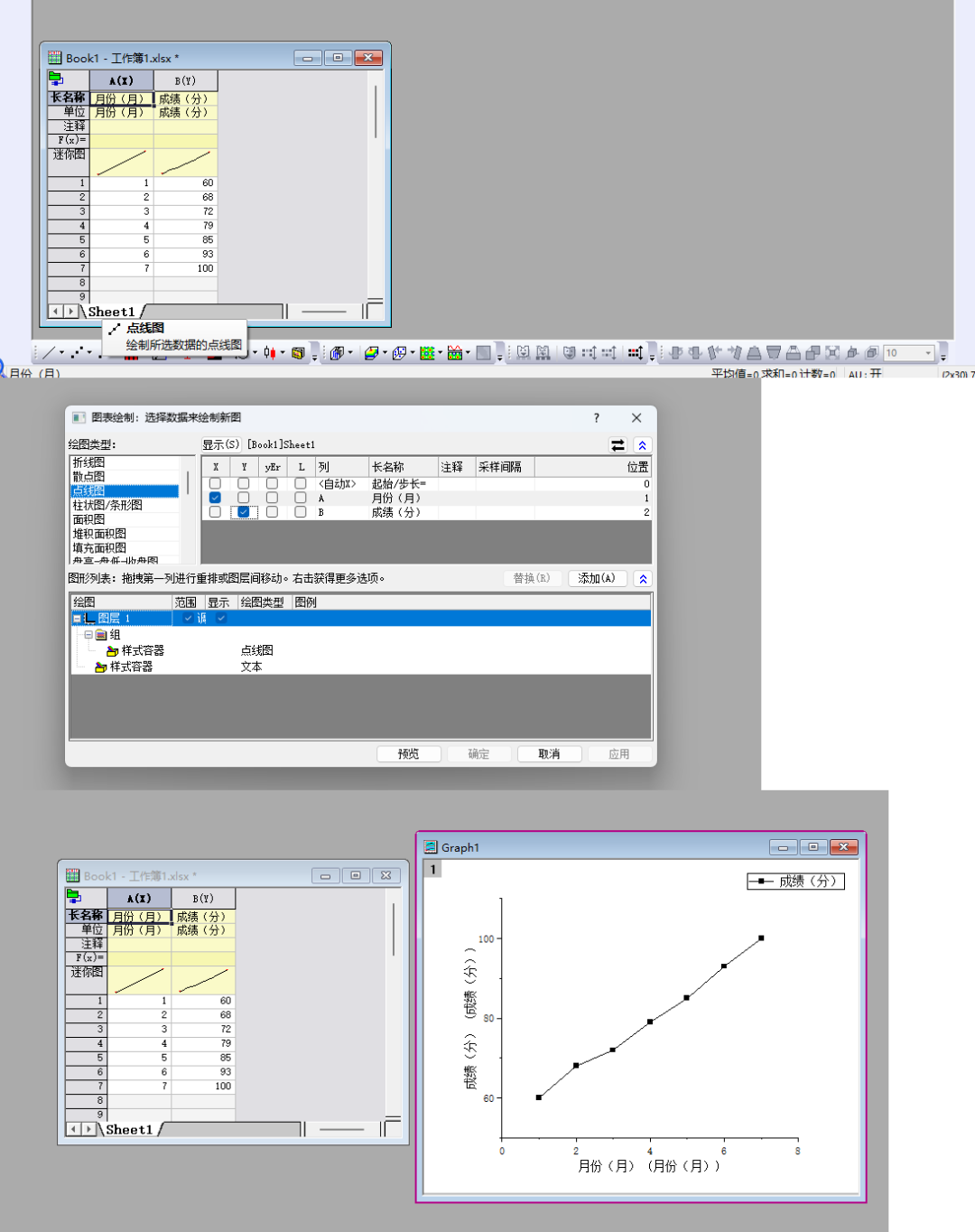This screenshot has width=975, height=1232.
Task: Open the 3D bars dropdown arrow
Action: click(x=350, y=353)
